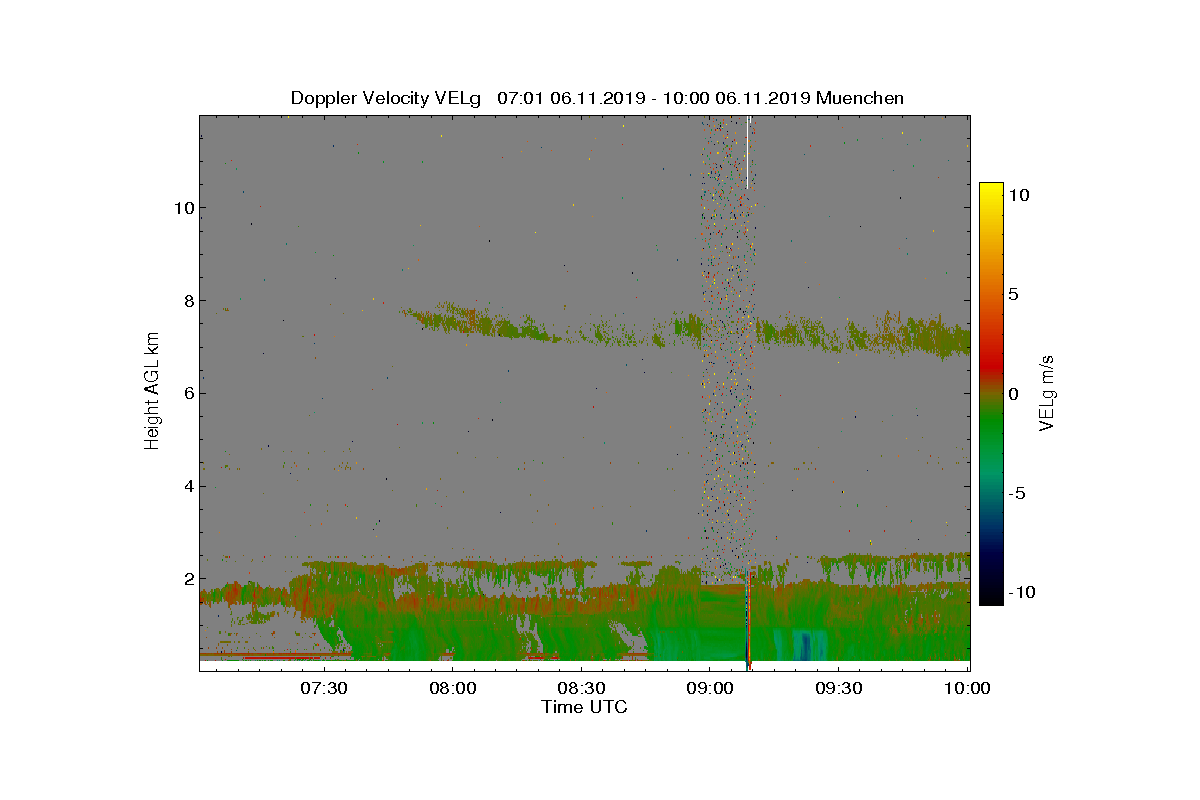The image size is (1200, 800).
Task: Click the 08:00 time tick label
Action: coord(452,688)
